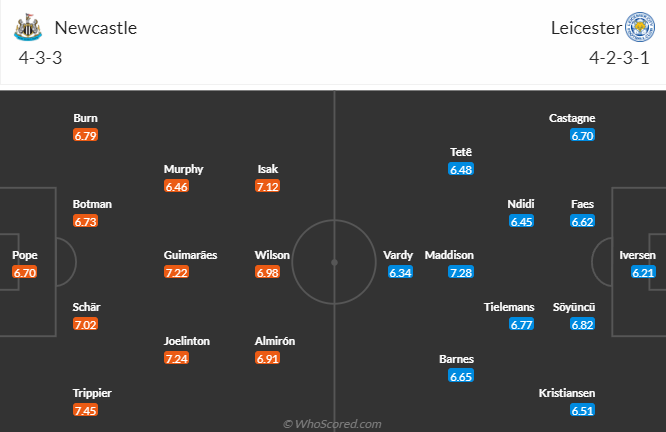The width and height of the screenshot is (666, 432).
Task: Click Isak's 7.12 rating badge
Action: click(x=268, y=186)
